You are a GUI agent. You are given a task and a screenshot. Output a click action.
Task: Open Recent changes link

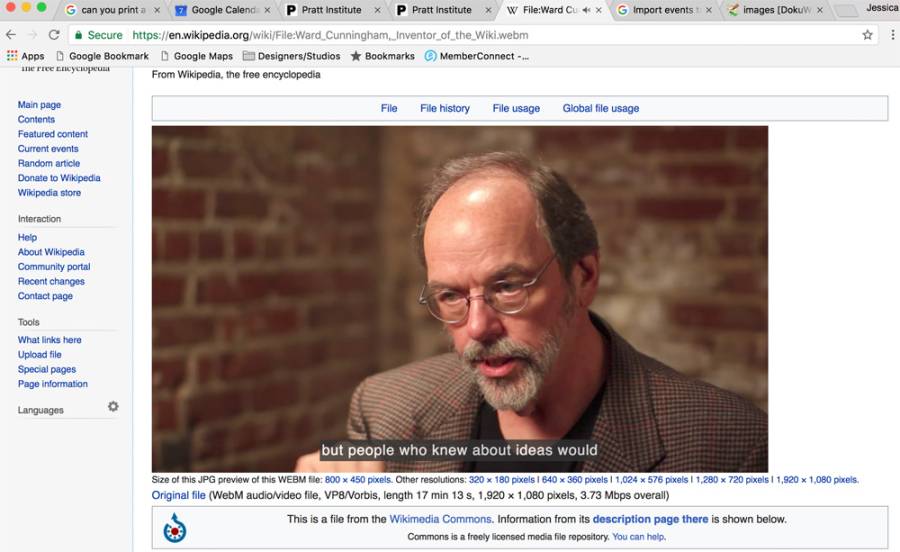pyautogui.click(x=51, y=281)
